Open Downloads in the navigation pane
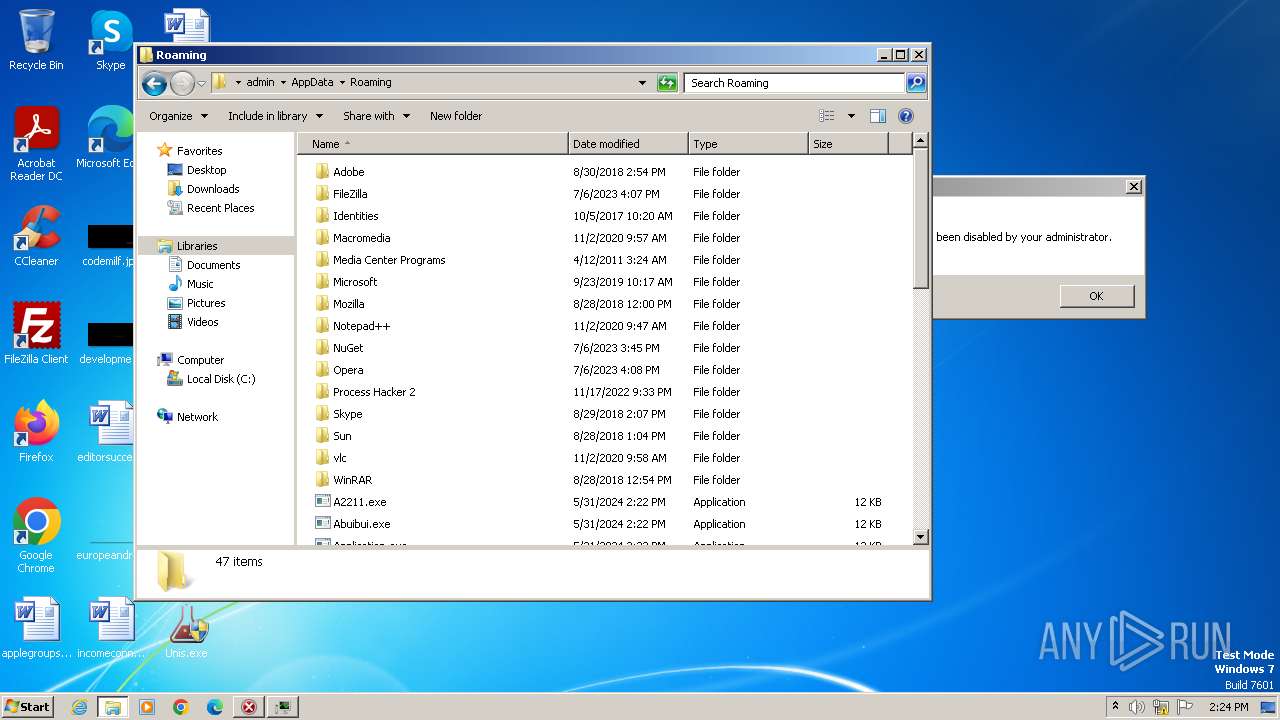This screenshot has height=720, width=1280. 213,189
